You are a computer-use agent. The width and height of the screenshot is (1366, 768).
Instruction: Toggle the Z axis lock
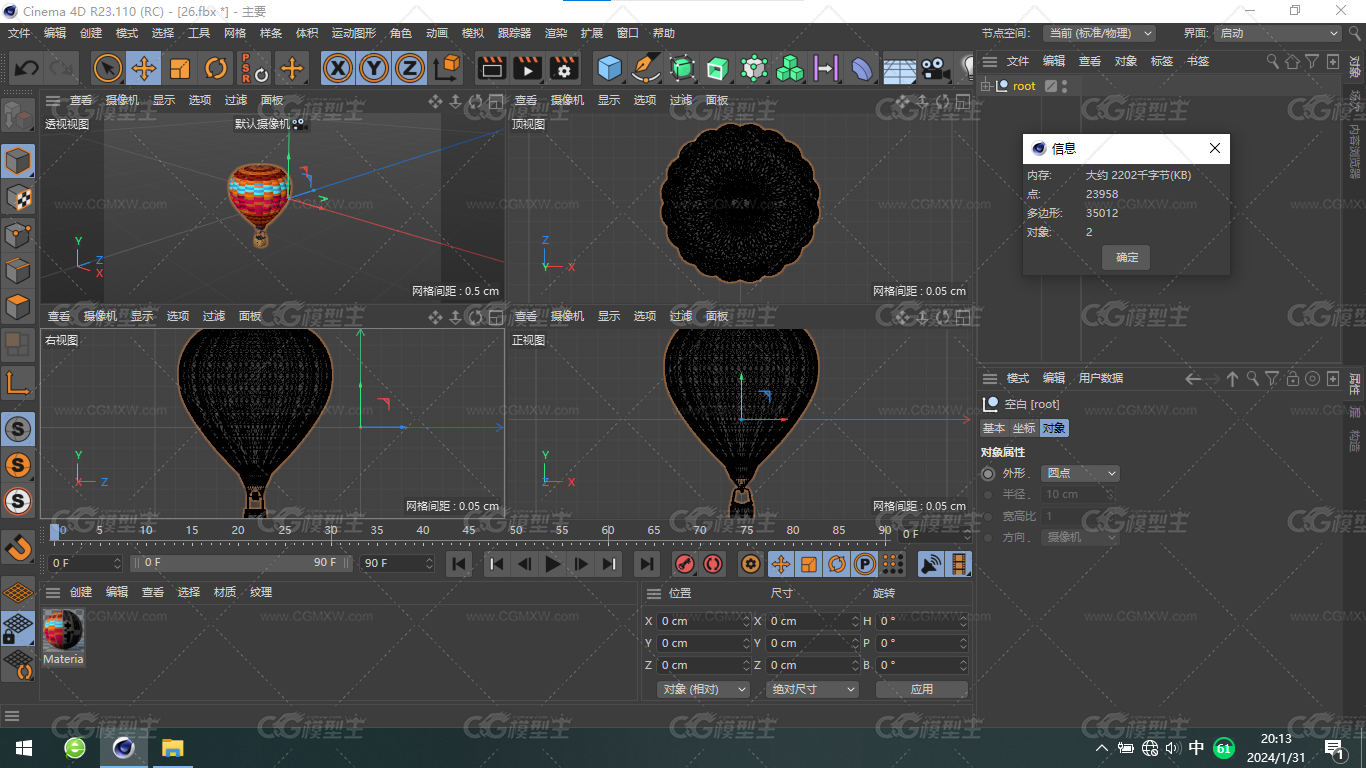pos(410,68)
